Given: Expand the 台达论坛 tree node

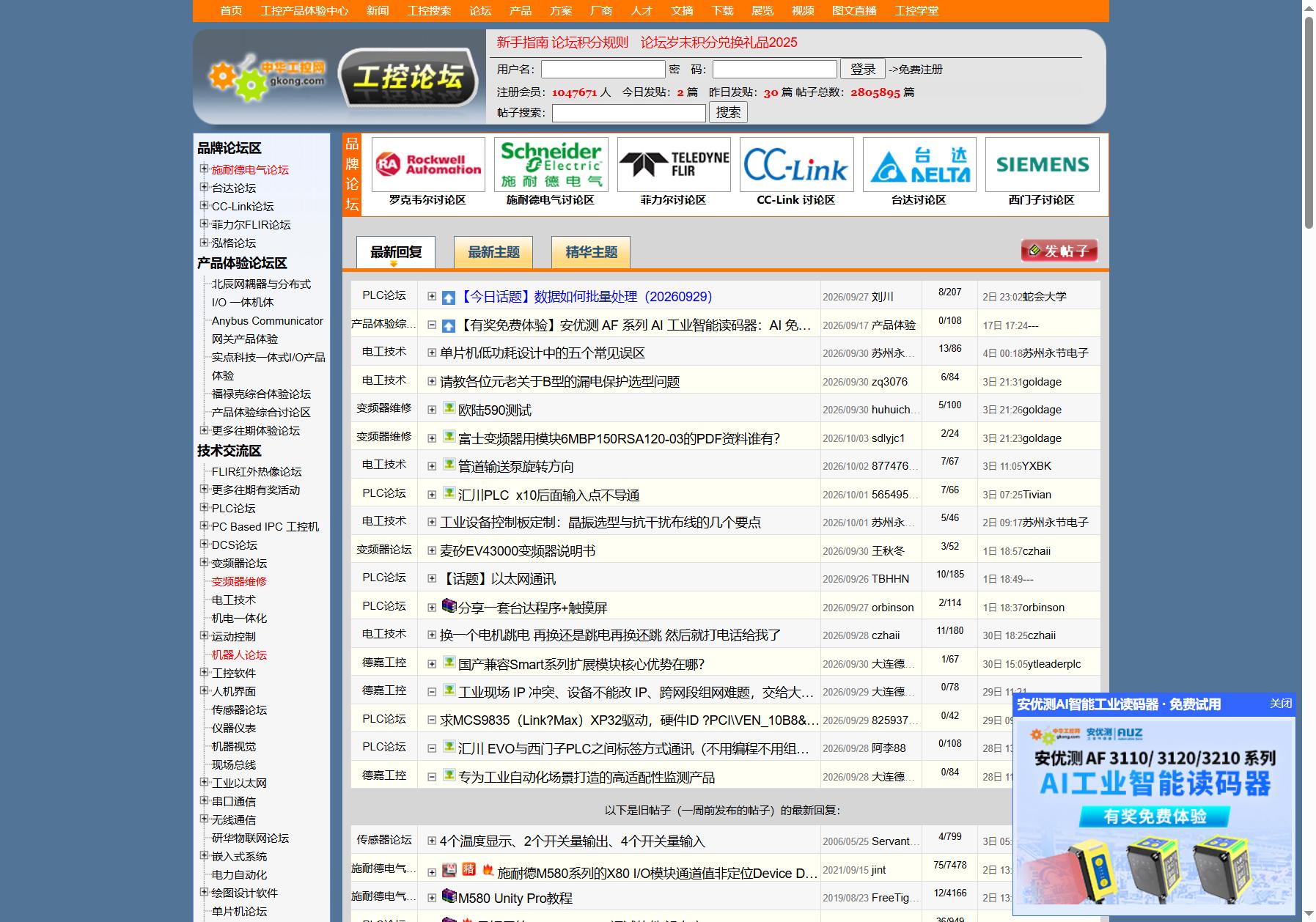Looking at the screenshot, I should pyautogui.click(x=205, y=187).
